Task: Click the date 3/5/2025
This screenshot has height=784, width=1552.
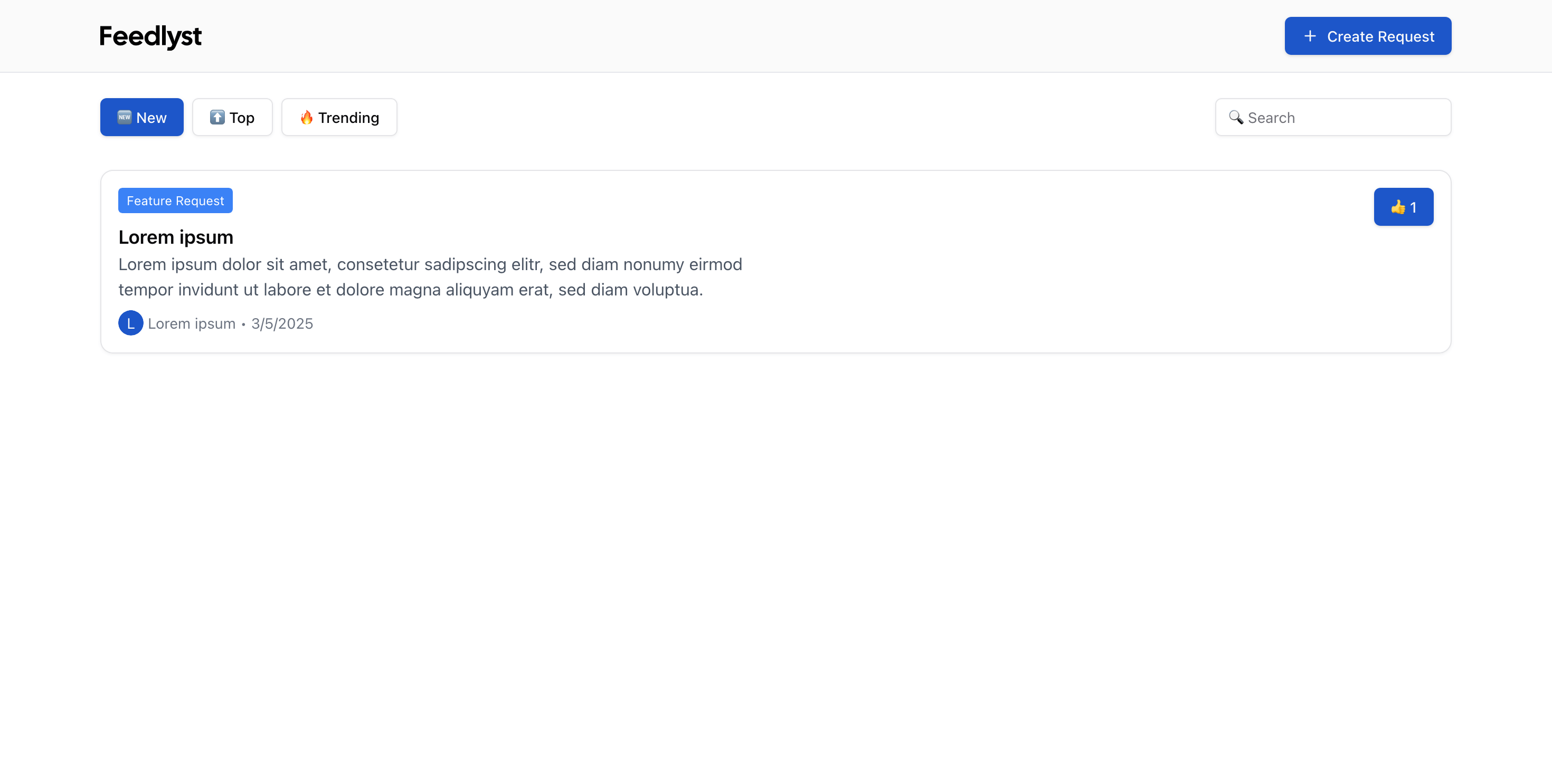Action: pos(282,324)
